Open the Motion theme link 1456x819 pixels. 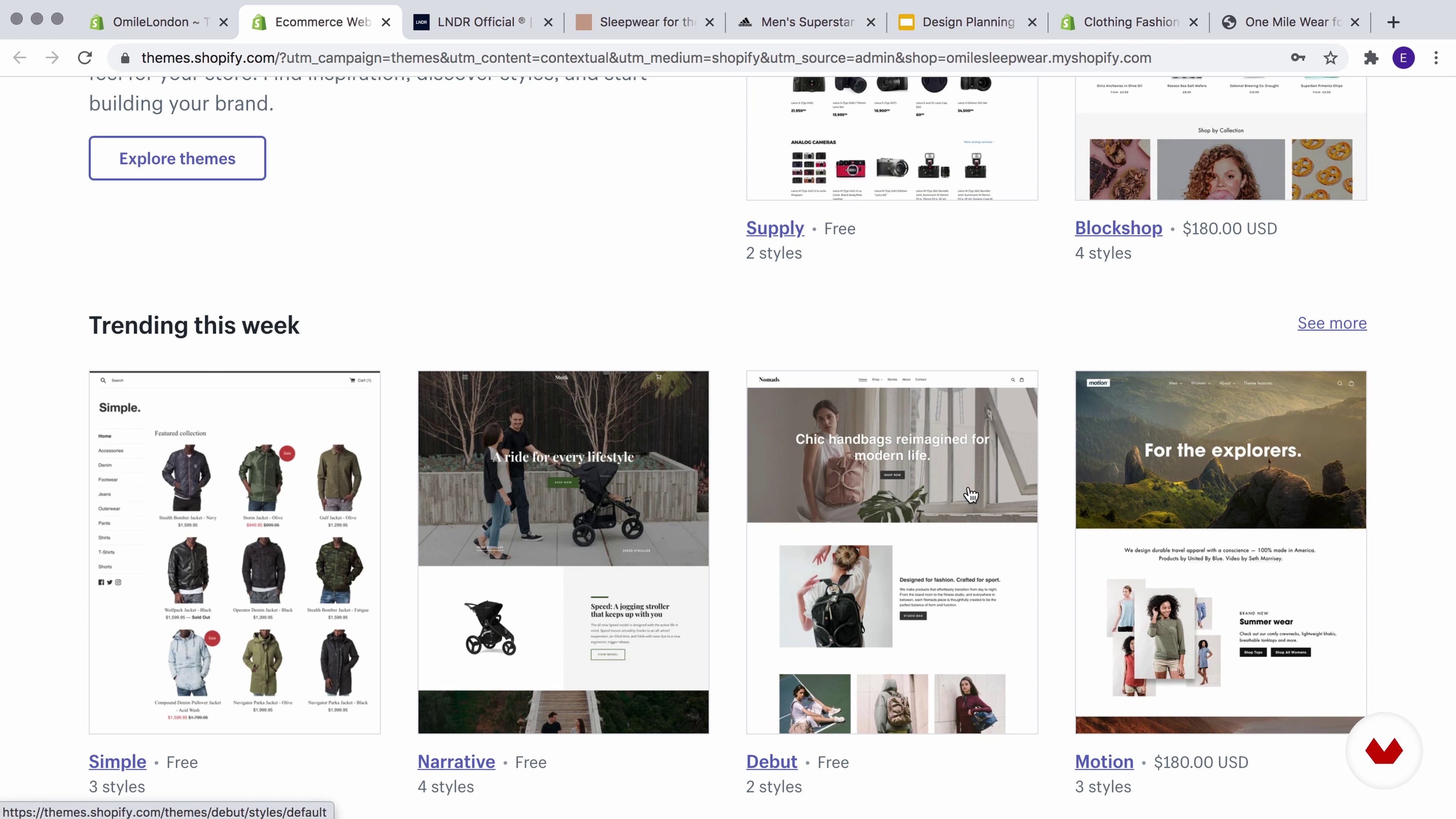click(1104, 761)
